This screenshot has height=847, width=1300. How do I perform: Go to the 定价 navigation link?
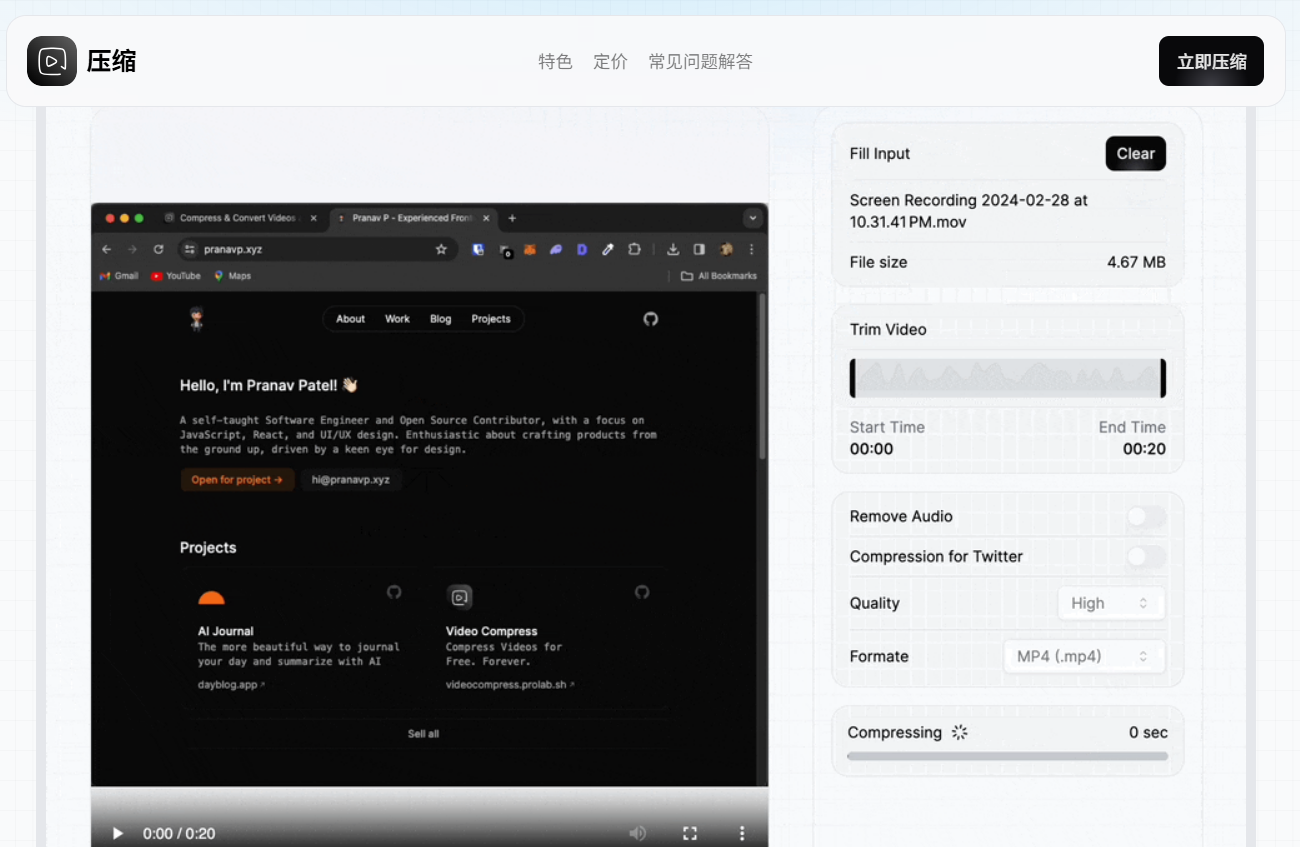pyautogui.click(x=610, y=62)
